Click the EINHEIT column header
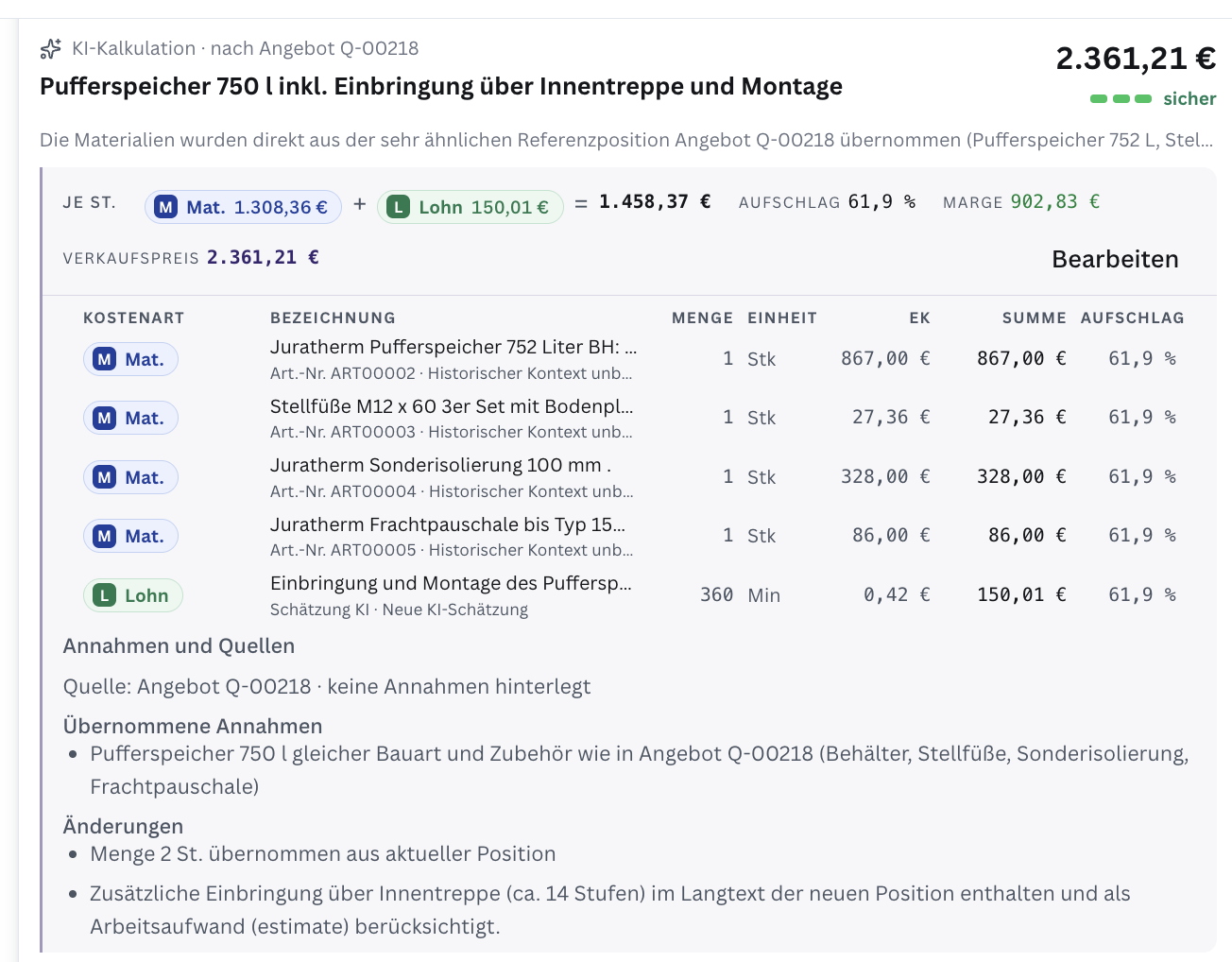The width and height of the screenshot is (1232, 962). [x=782, y=318]
